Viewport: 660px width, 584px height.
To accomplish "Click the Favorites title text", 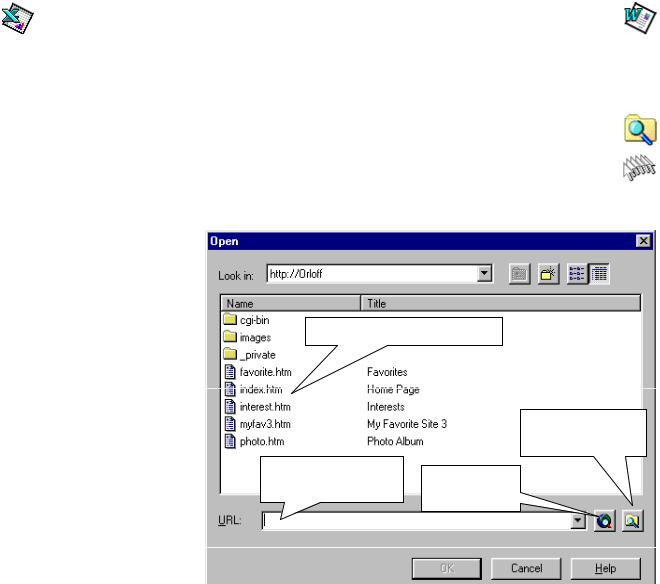I will [x=387, y=372].
